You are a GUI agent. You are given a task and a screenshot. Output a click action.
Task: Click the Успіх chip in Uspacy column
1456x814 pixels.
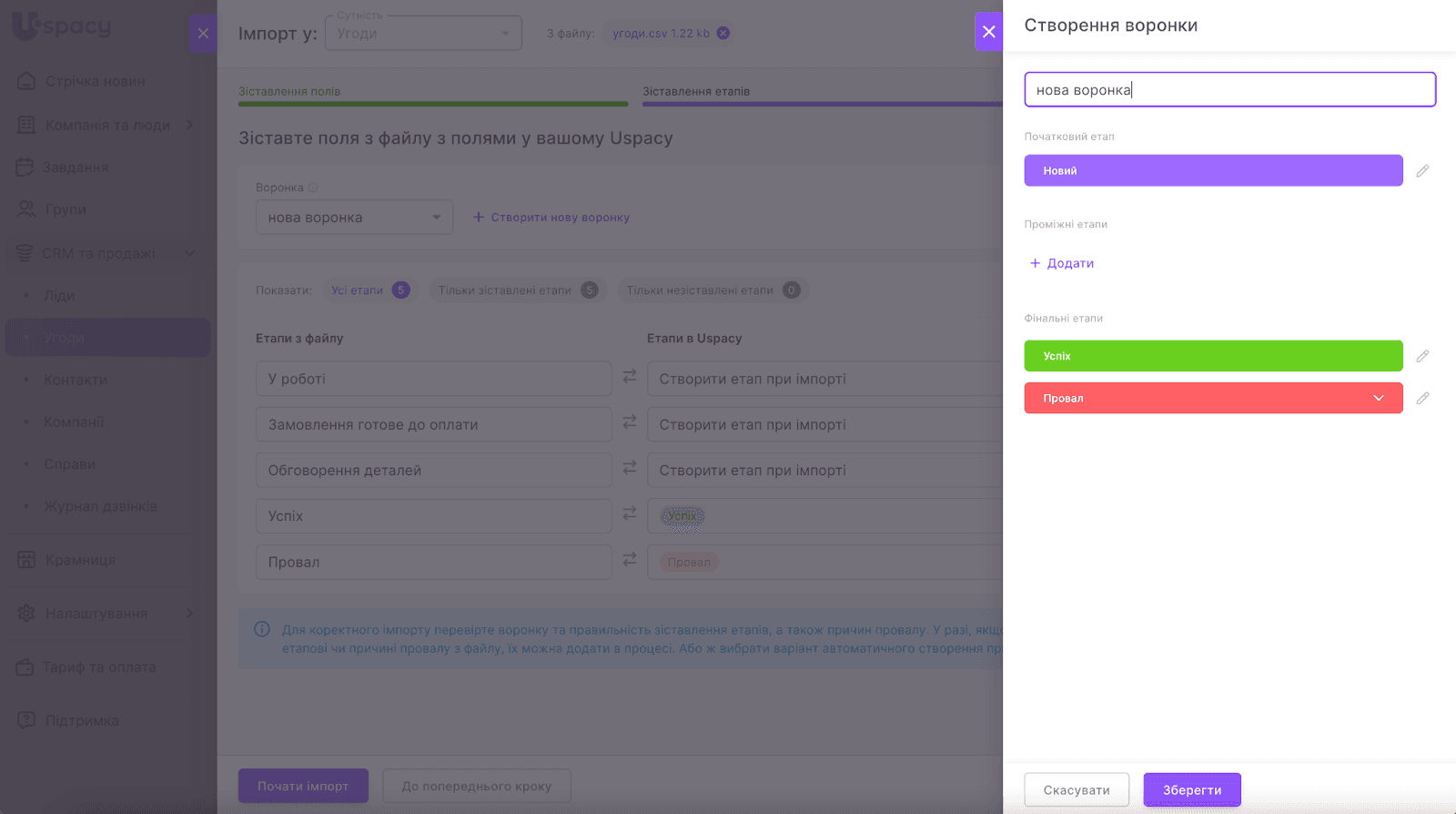[682, 516]
